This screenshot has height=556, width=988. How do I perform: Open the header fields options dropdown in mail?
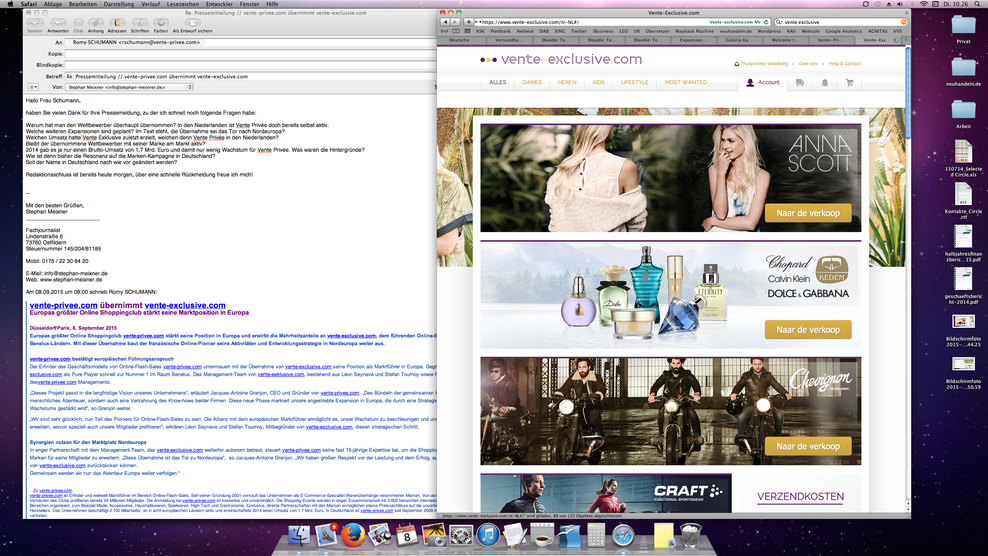(33, 87)
